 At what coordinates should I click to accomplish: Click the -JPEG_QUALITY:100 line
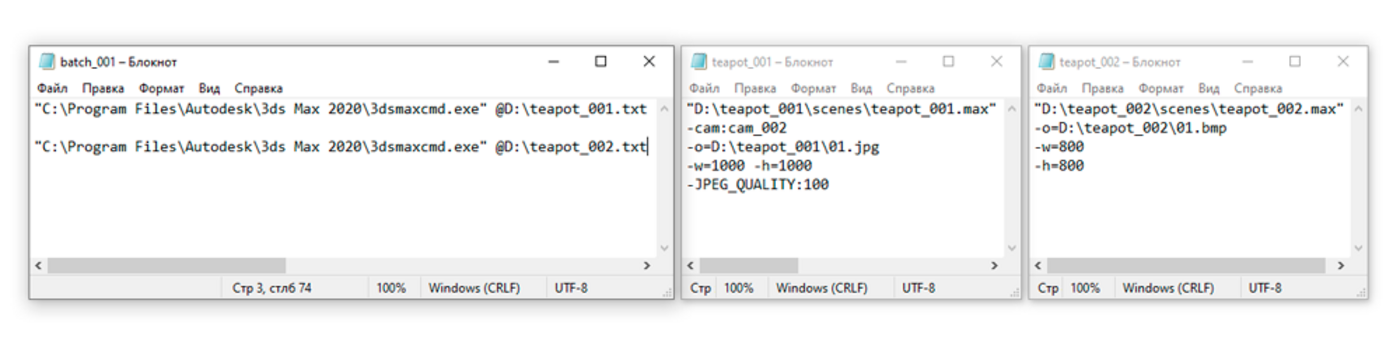coord(758,185)
